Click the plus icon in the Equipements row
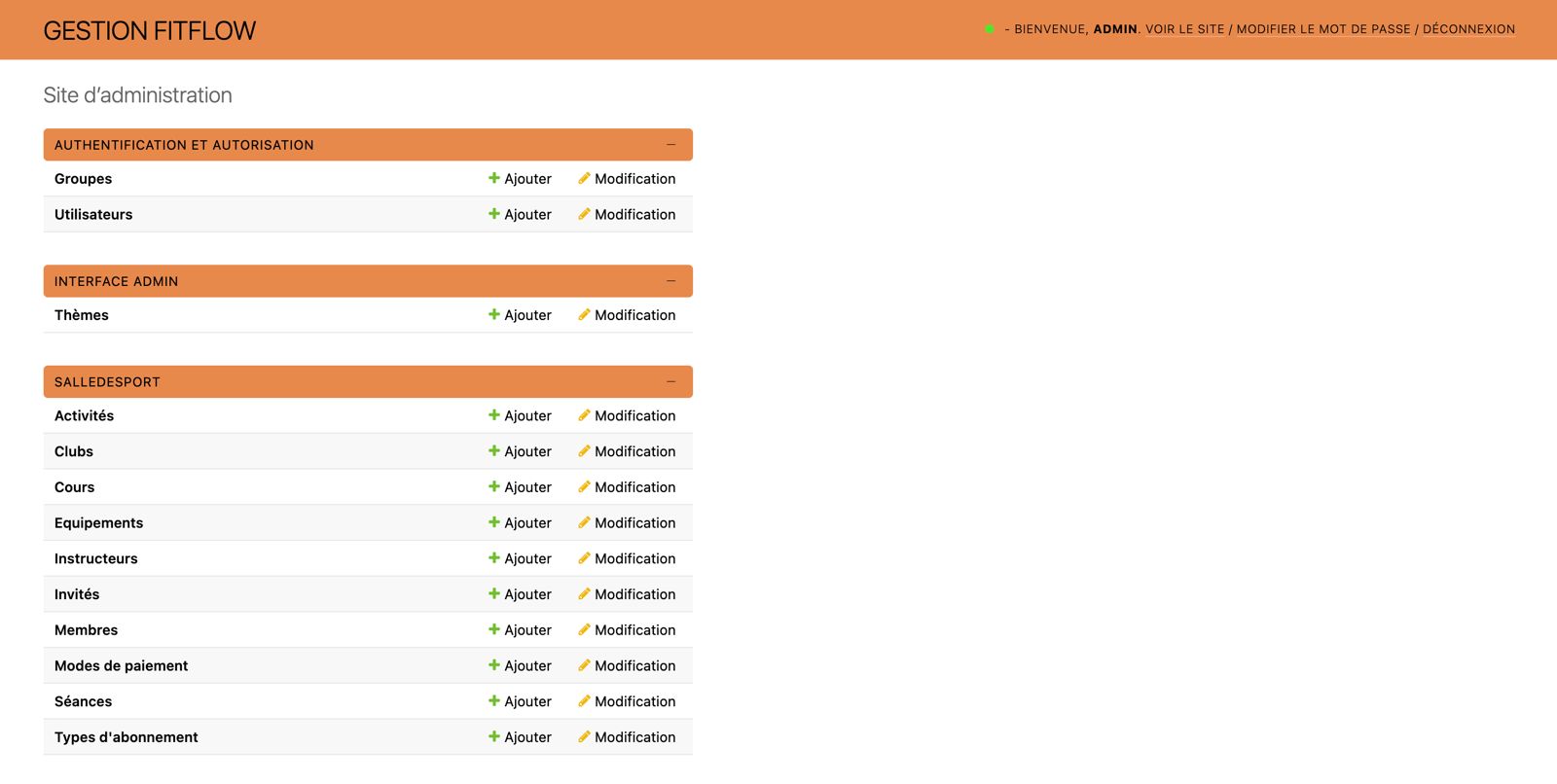The image size is (1557, 784). [x=494, y=522]
